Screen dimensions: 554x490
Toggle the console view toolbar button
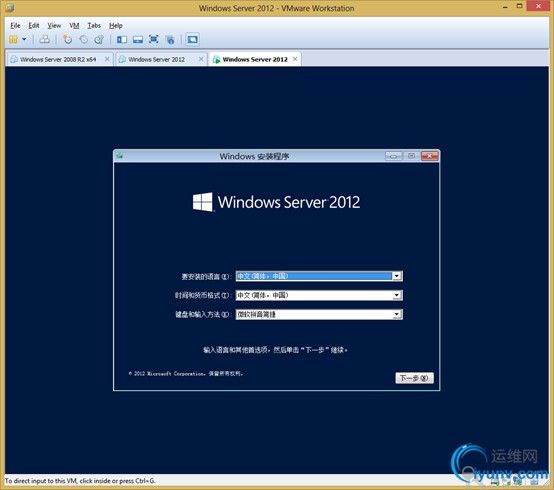click(193, 39)
